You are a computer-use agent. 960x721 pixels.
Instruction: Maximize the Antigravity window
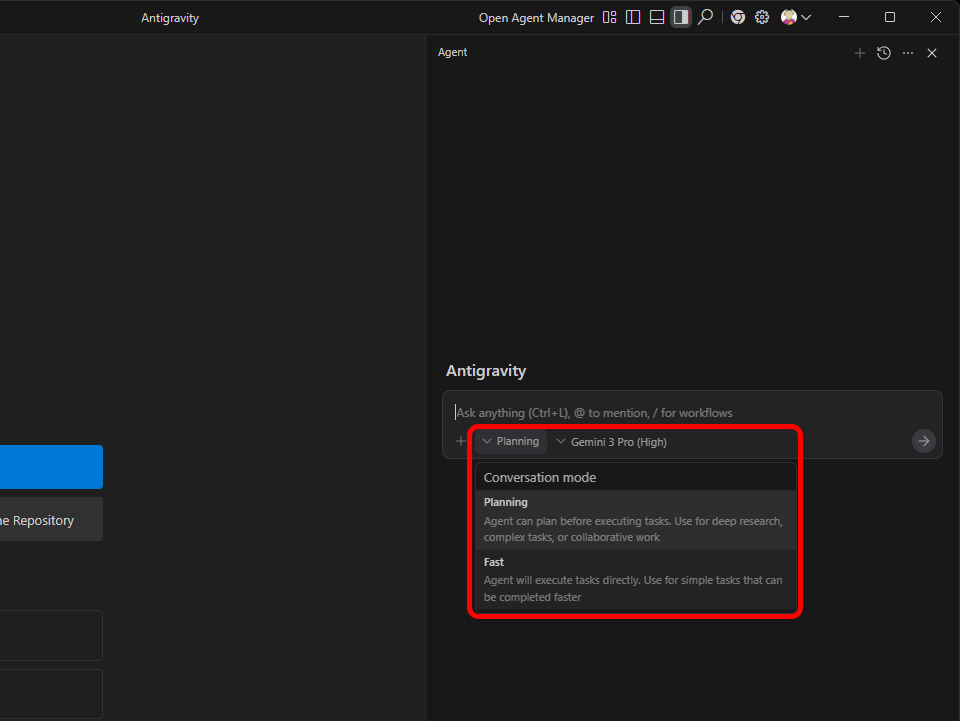pyautogui.click(x=890, y=17)
